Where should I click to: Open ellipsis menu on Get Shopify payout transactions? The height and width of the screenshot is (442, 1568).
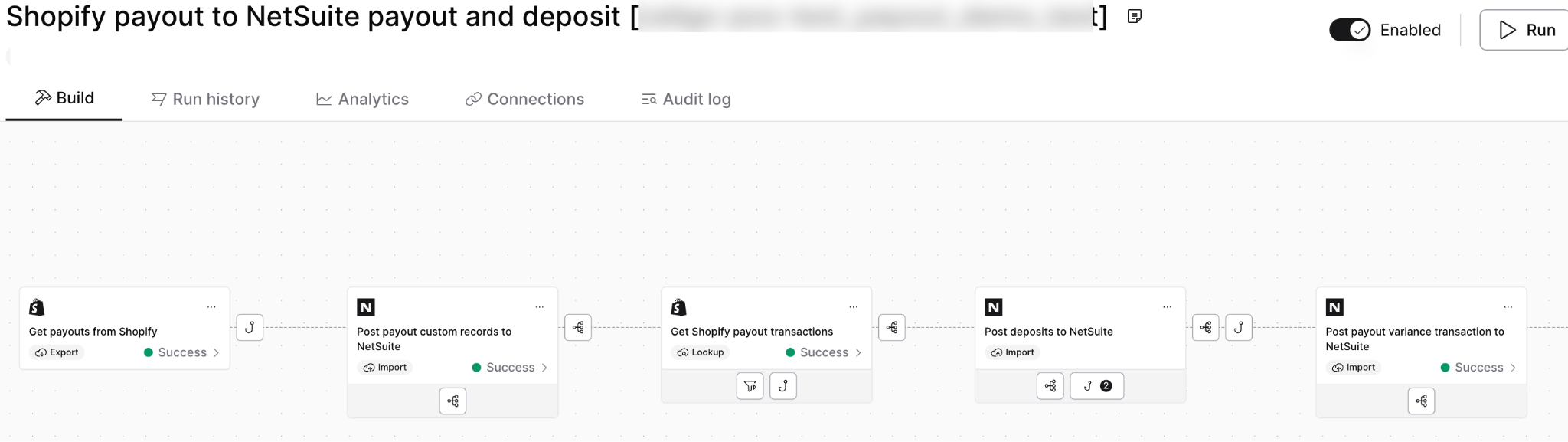[854, 307]
